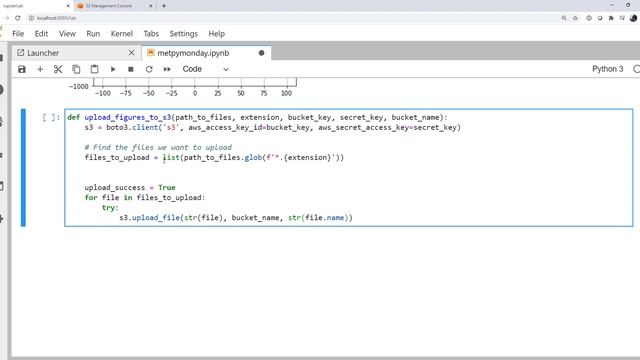This screenshot has width=640, height=360.
Task: Open the File menu
Action: pyautogui.click(x=18, y=34)
